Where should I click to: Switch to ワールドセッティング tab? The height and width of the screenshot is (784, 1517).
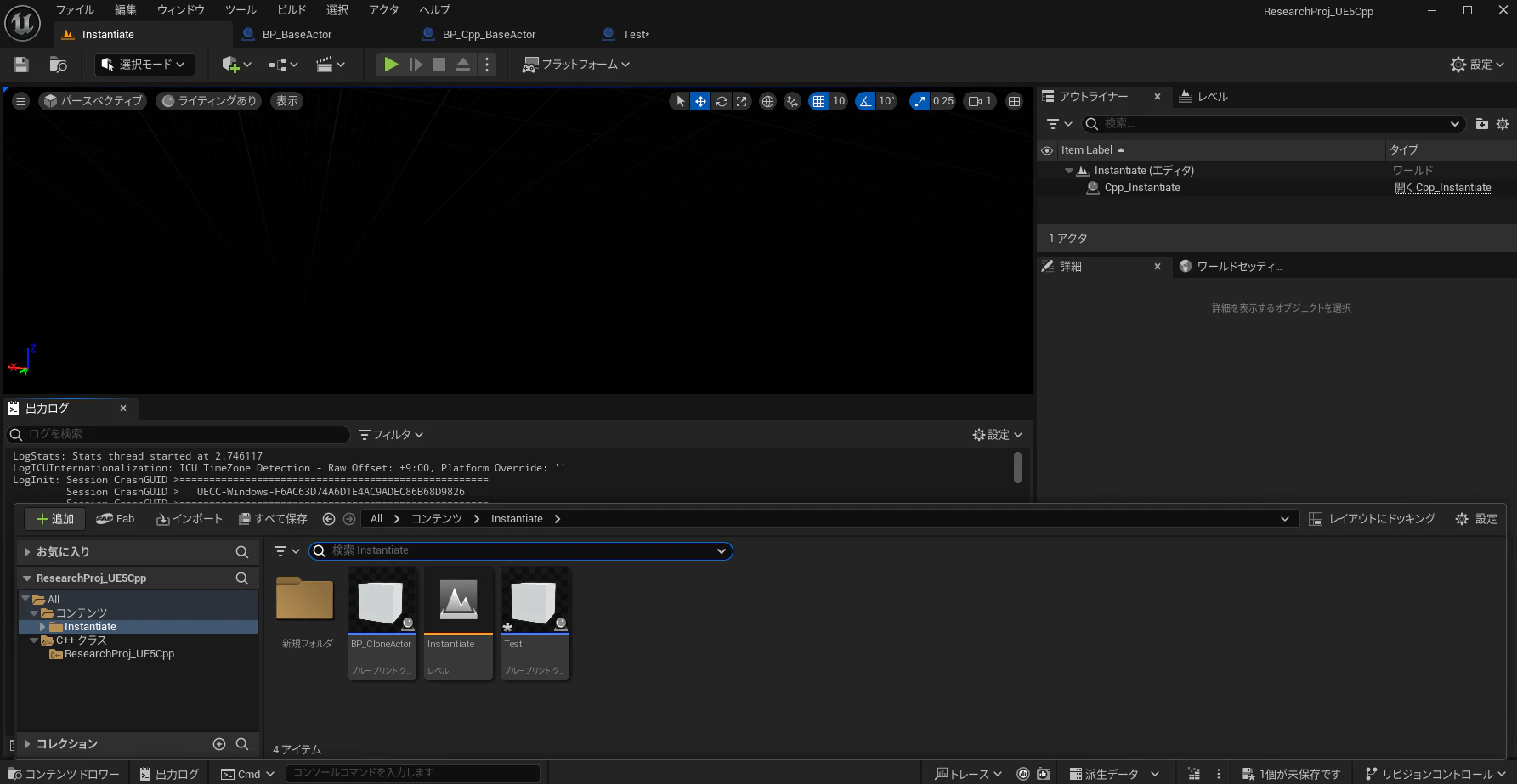click(1231, 267)
